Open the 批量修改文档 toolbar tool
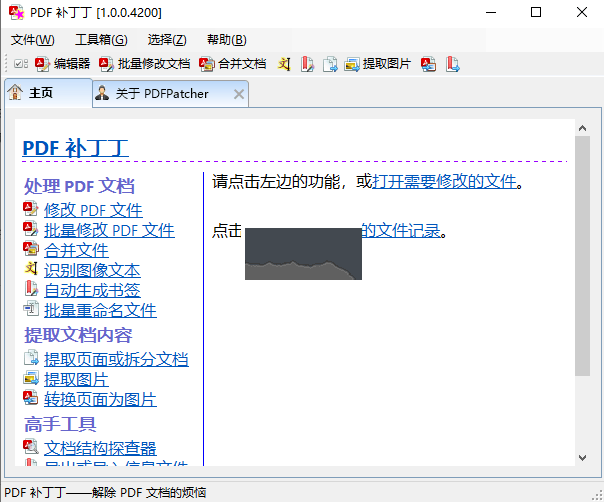This screenshot has width=604, height=502. pos(144,64)
